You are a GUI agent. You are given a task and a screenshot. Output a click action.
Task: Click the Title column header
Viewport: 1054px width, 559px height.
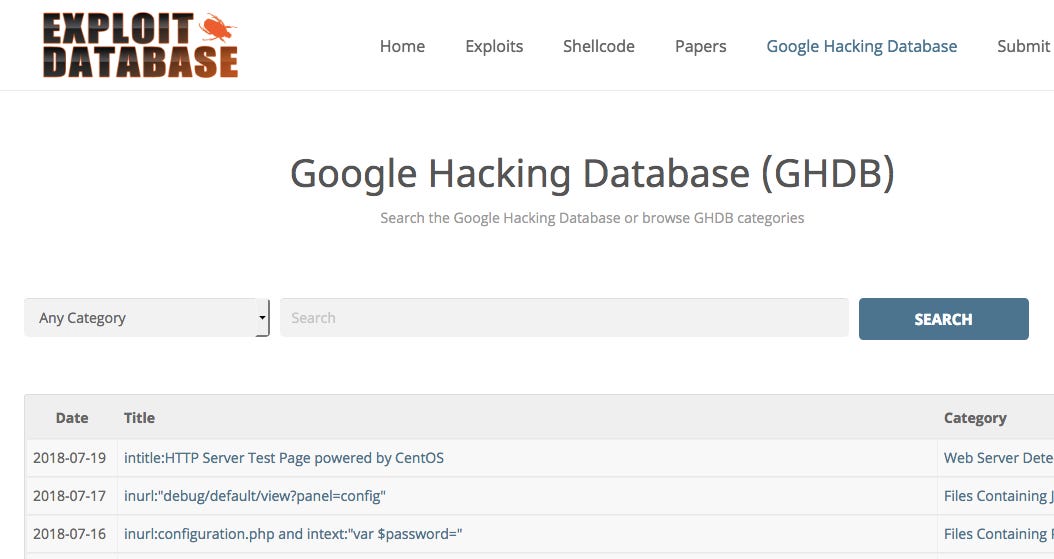(139, 418)
